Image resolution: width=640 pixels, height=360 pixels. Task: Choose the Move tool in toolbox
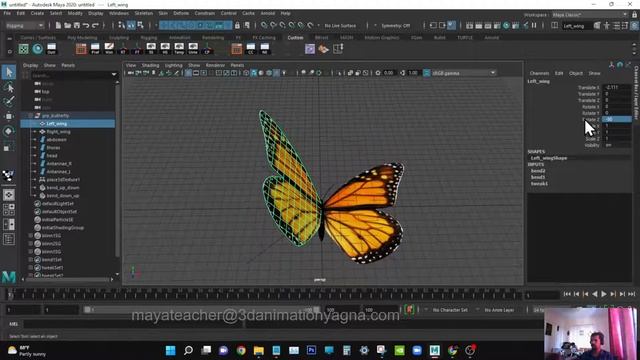[x=9, y=116]
